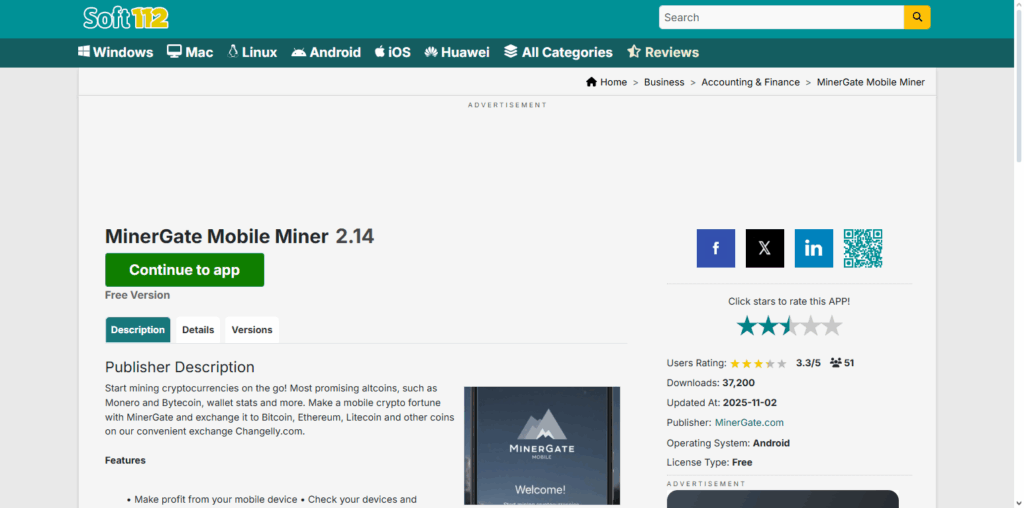Go to Home in the breadcrumb

(x=613, y=82)
